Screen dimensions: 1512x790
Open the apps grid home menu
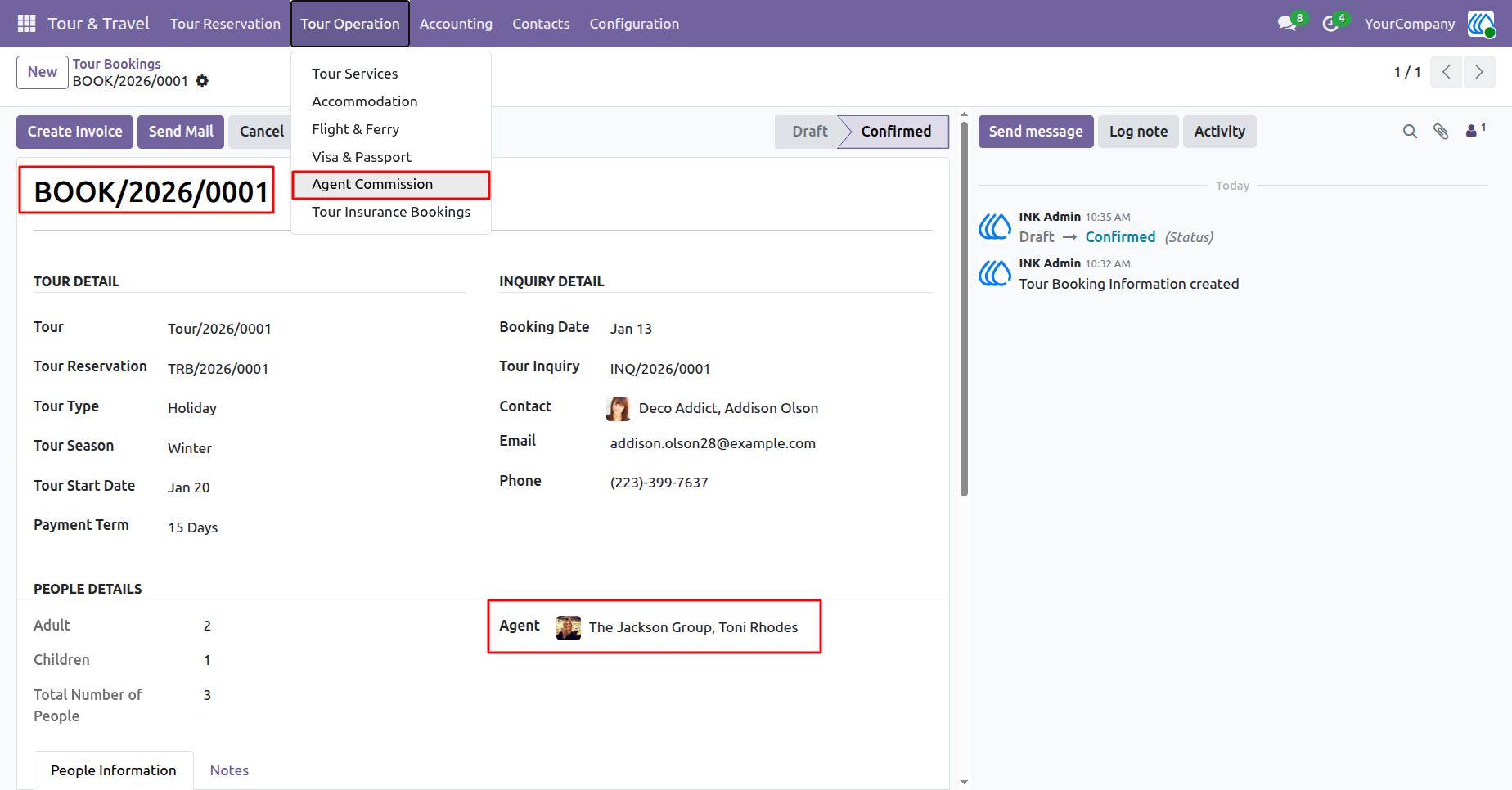(x=26, y=24)
